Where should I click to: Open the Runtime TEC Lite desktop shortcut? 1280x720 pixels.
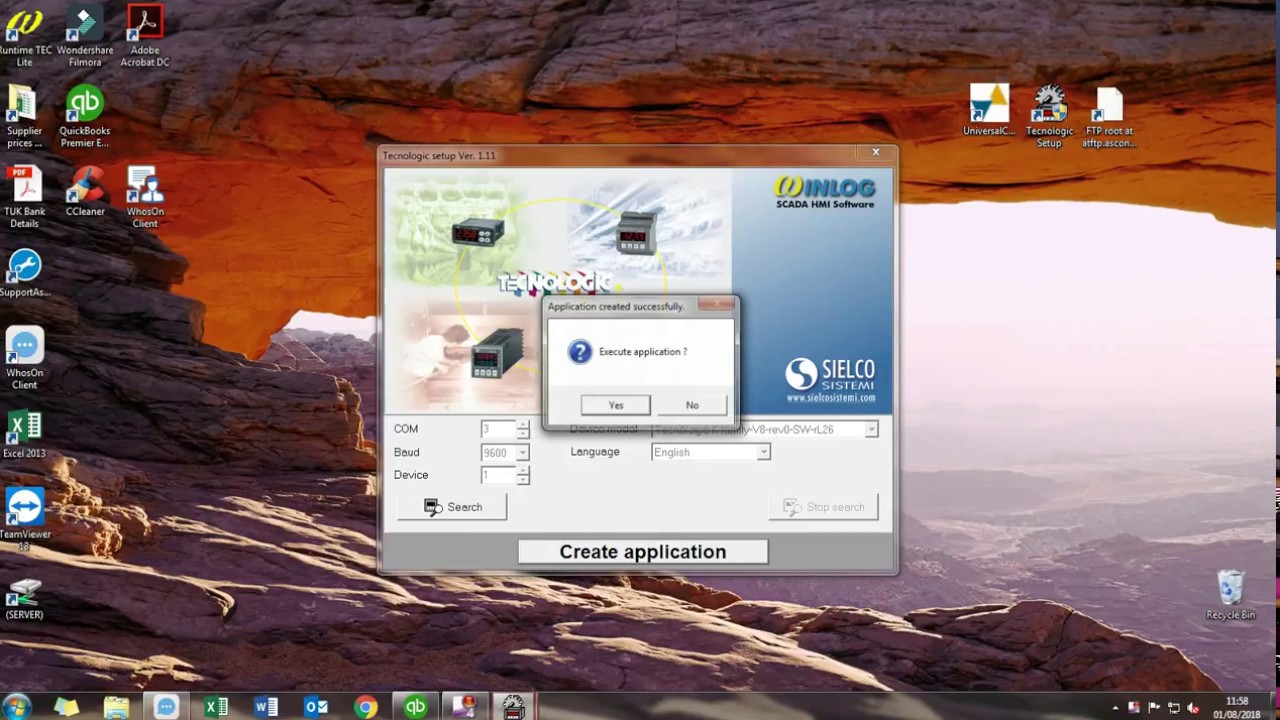point(25,37)
